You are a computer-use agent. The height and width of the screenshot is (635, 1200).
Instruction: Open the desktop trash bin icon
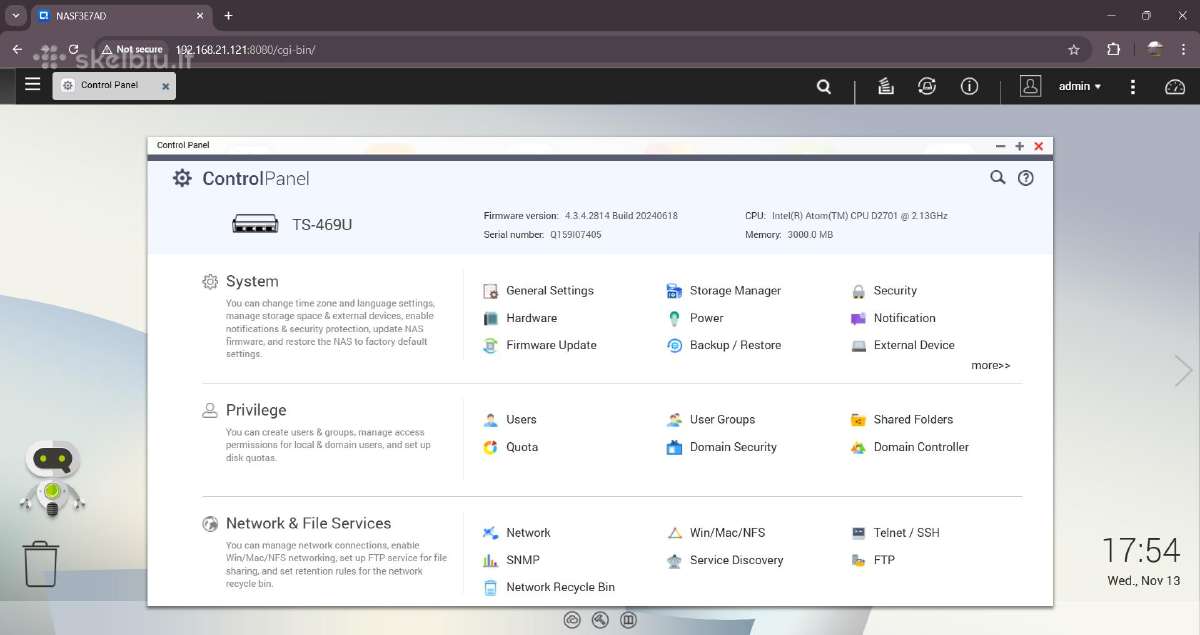point(41,564)
